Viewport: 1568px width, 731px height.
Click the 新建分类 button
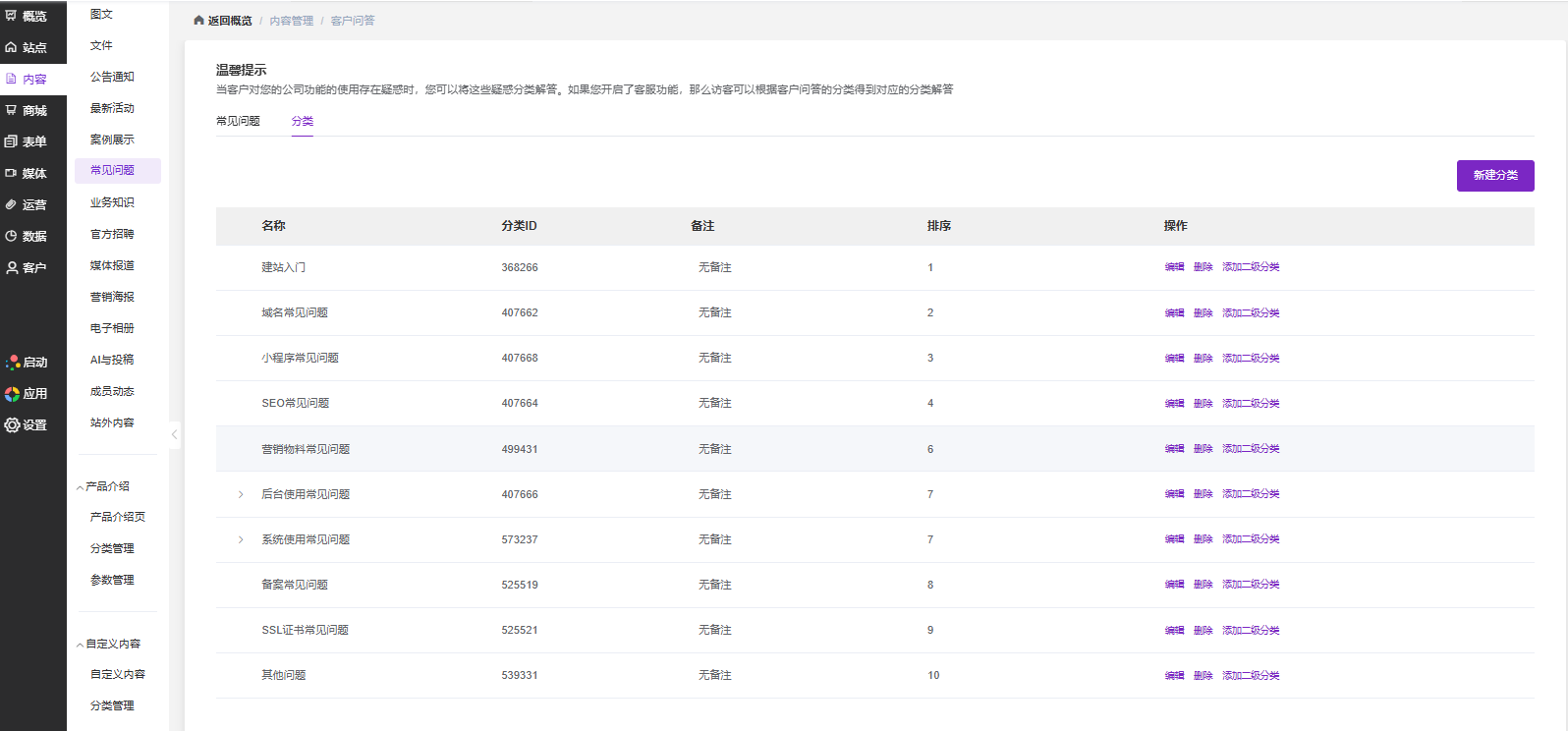pos(1494,176)
